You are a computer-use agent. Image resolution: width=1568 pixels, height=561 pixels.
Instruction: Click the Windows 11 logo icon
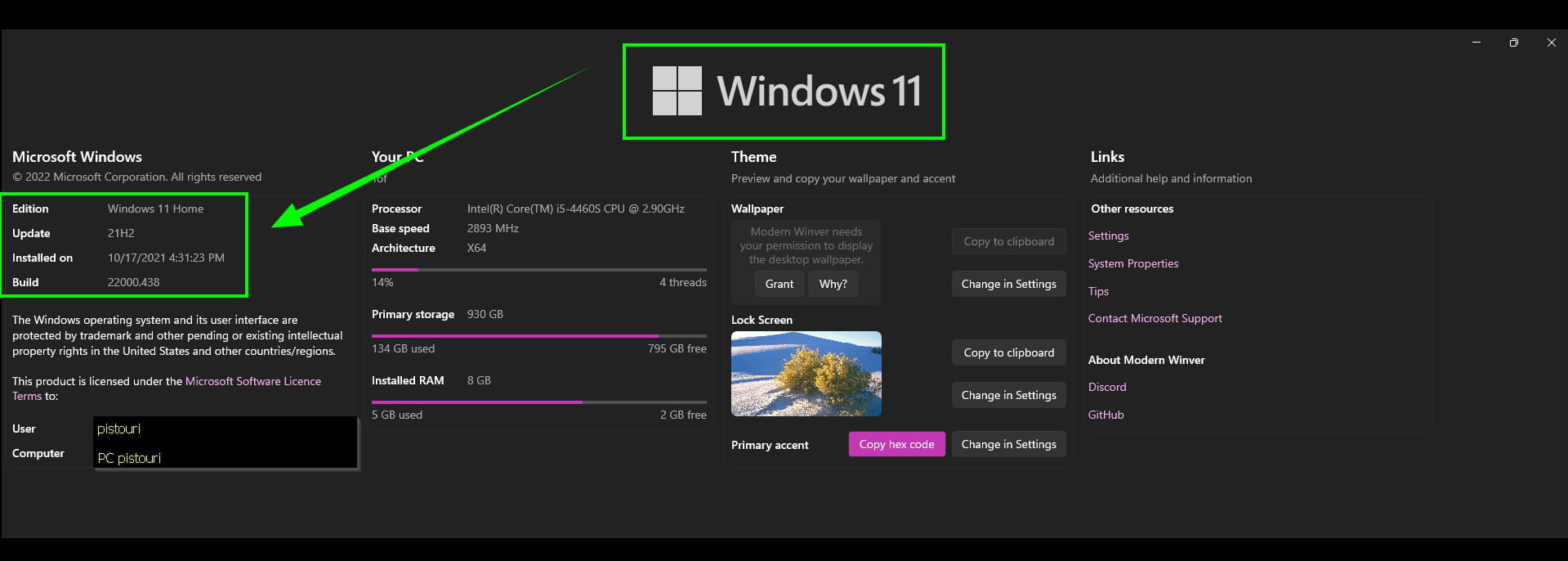pyautogui.click(x=677, y=91)
